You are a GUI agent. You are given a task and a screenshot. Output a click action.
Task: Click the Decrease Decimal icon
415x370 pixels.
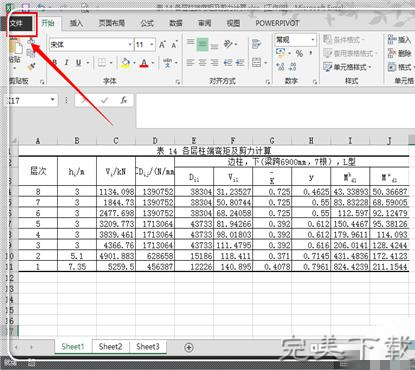(293, 66)
